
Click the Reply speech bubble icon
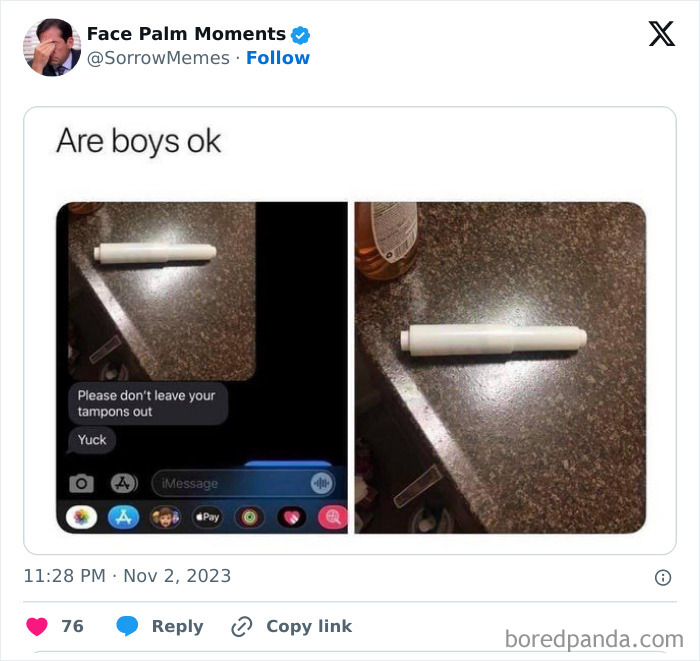click(x=127, y=626)
